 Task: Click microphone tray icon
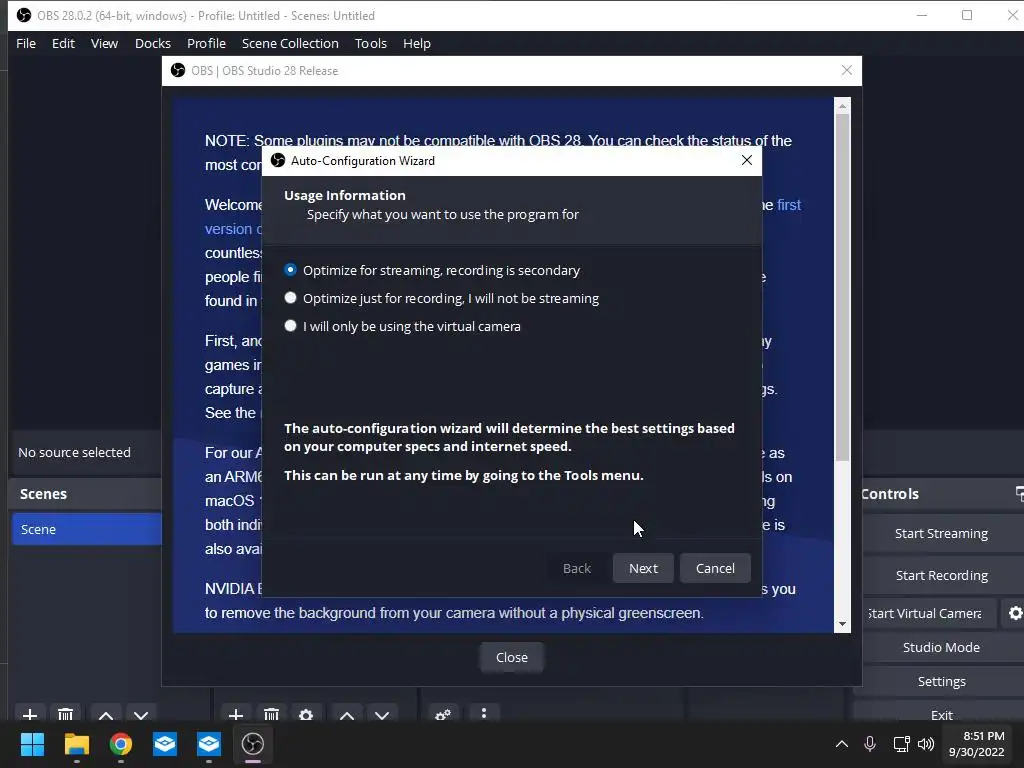(x=870, y=744)
